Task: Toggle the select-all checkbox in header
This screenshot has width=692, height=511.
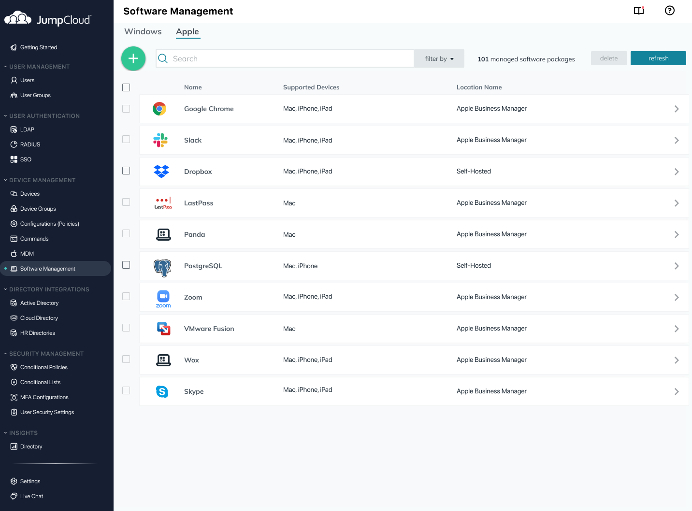Action: (126, 87)
